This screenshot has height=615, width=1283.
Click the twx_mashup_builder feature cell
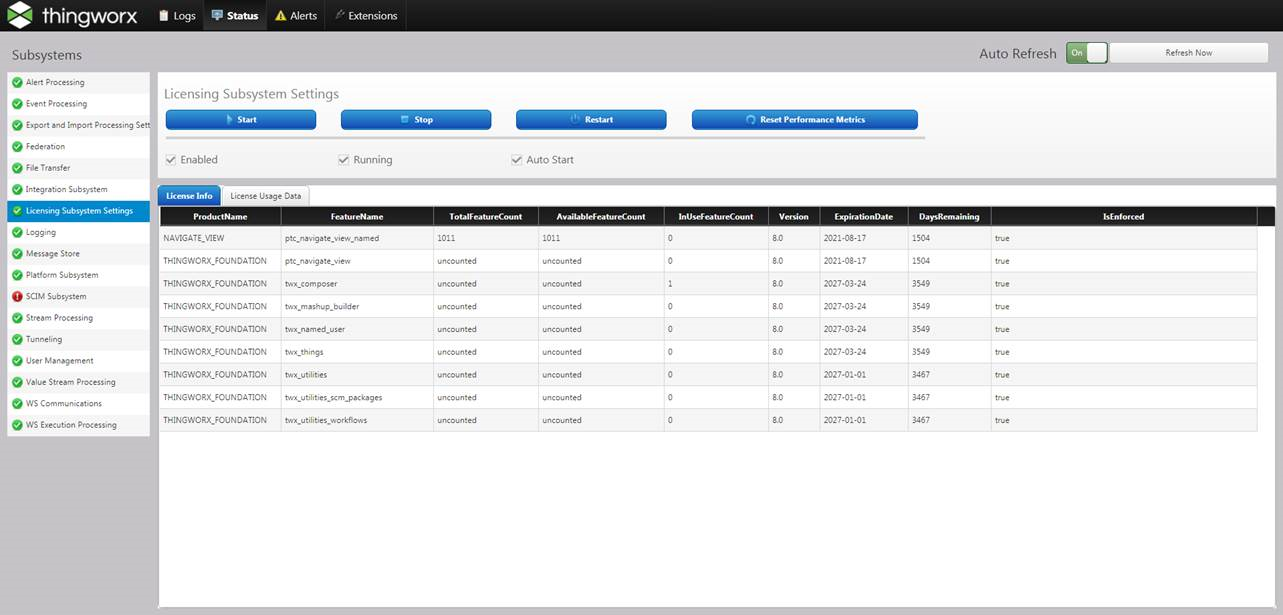(x=357, y=307)
